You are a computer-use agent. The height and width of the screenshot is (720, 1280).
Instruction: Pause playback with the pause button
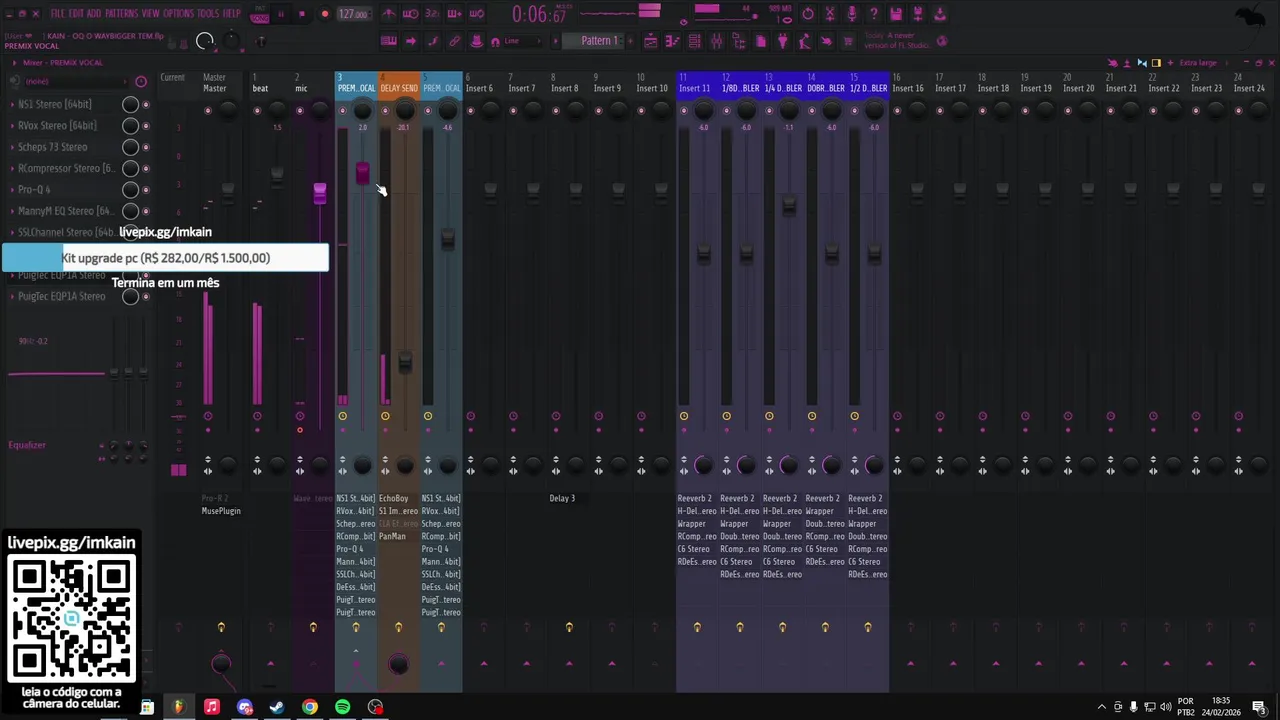pos(281,14)
